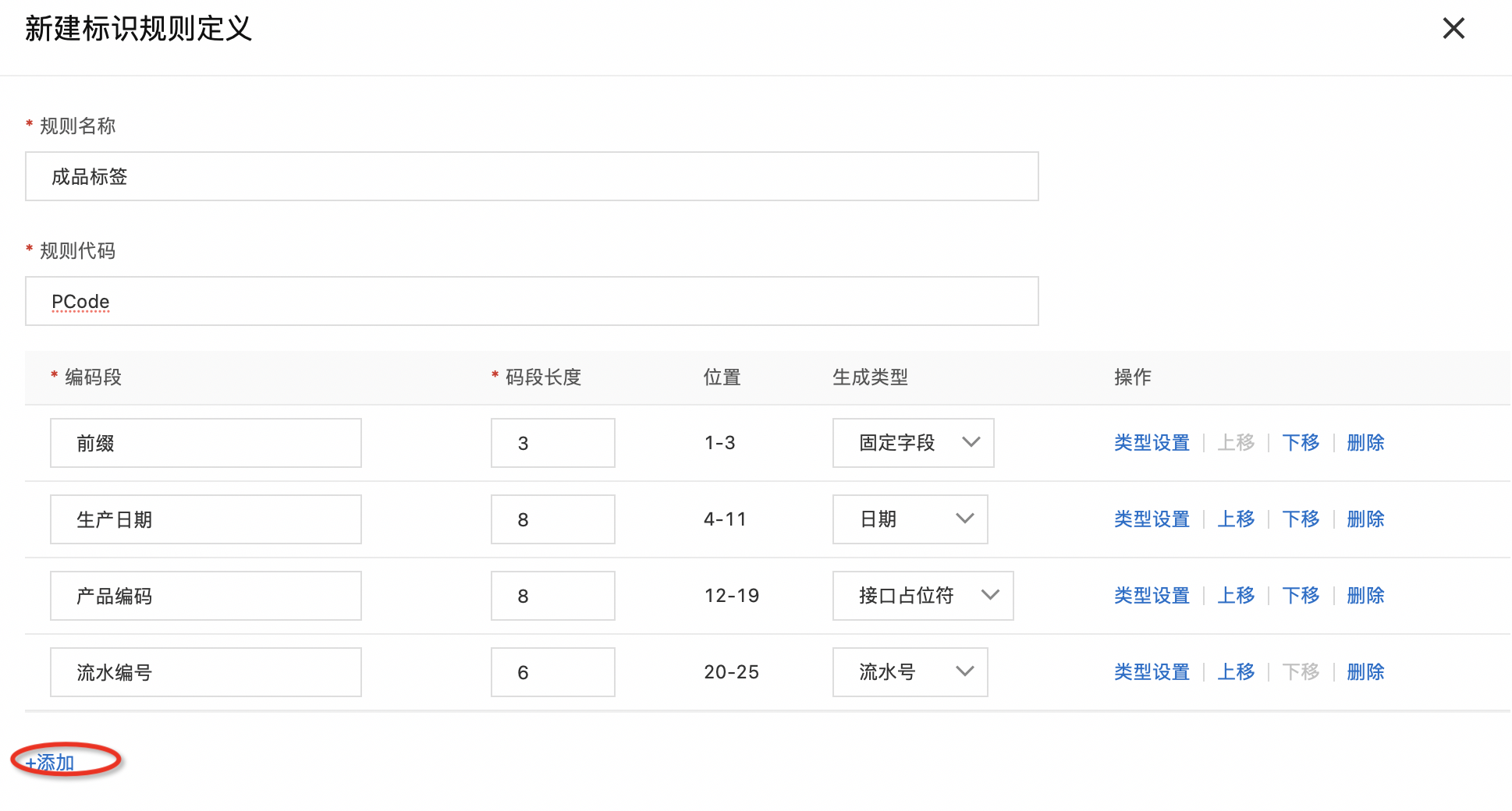The width and height of the screenshot is (1512, 811).
Task: Click the 码段长度 column header
Action: [x=543, y=377]
